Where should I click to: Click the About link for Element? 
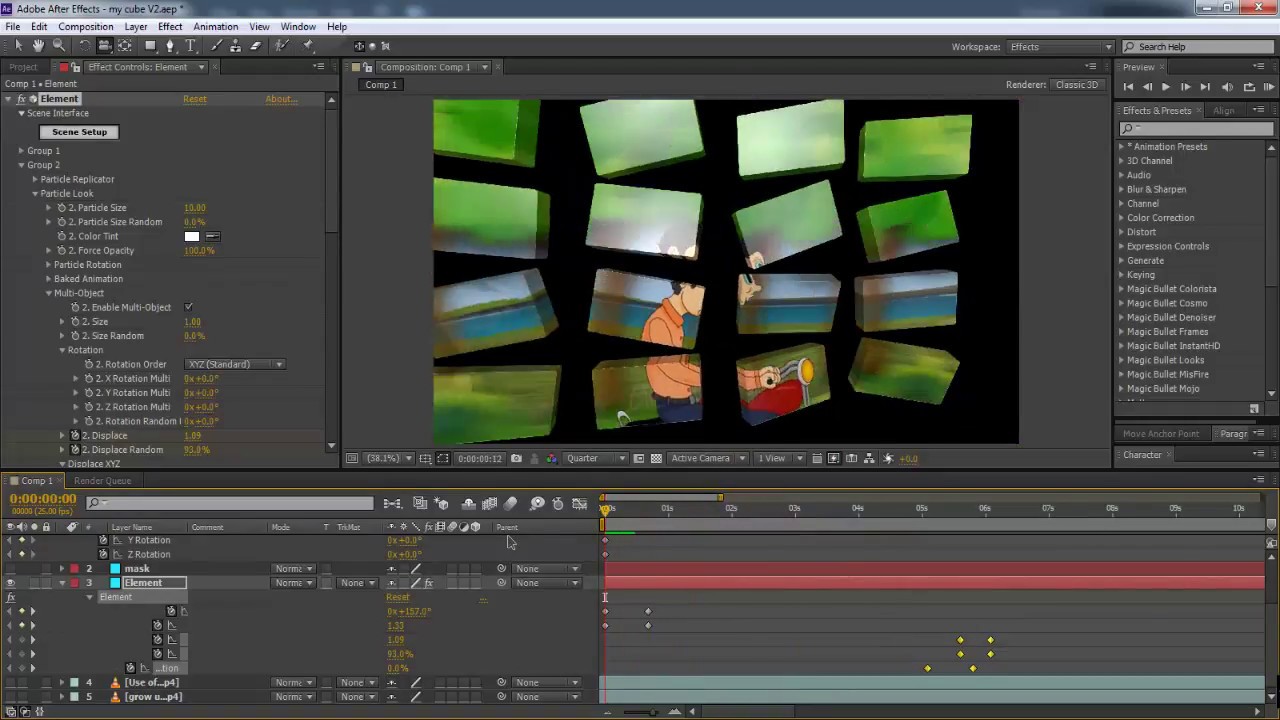[281, 99]
